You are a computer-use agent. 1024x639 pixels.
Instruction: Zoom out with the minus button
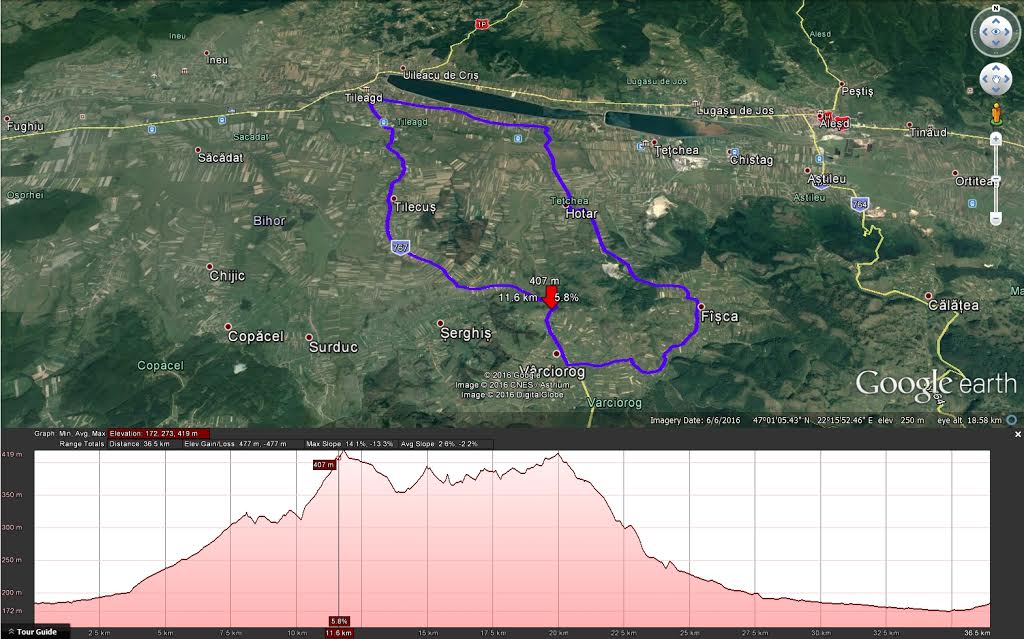click(996, 218)
